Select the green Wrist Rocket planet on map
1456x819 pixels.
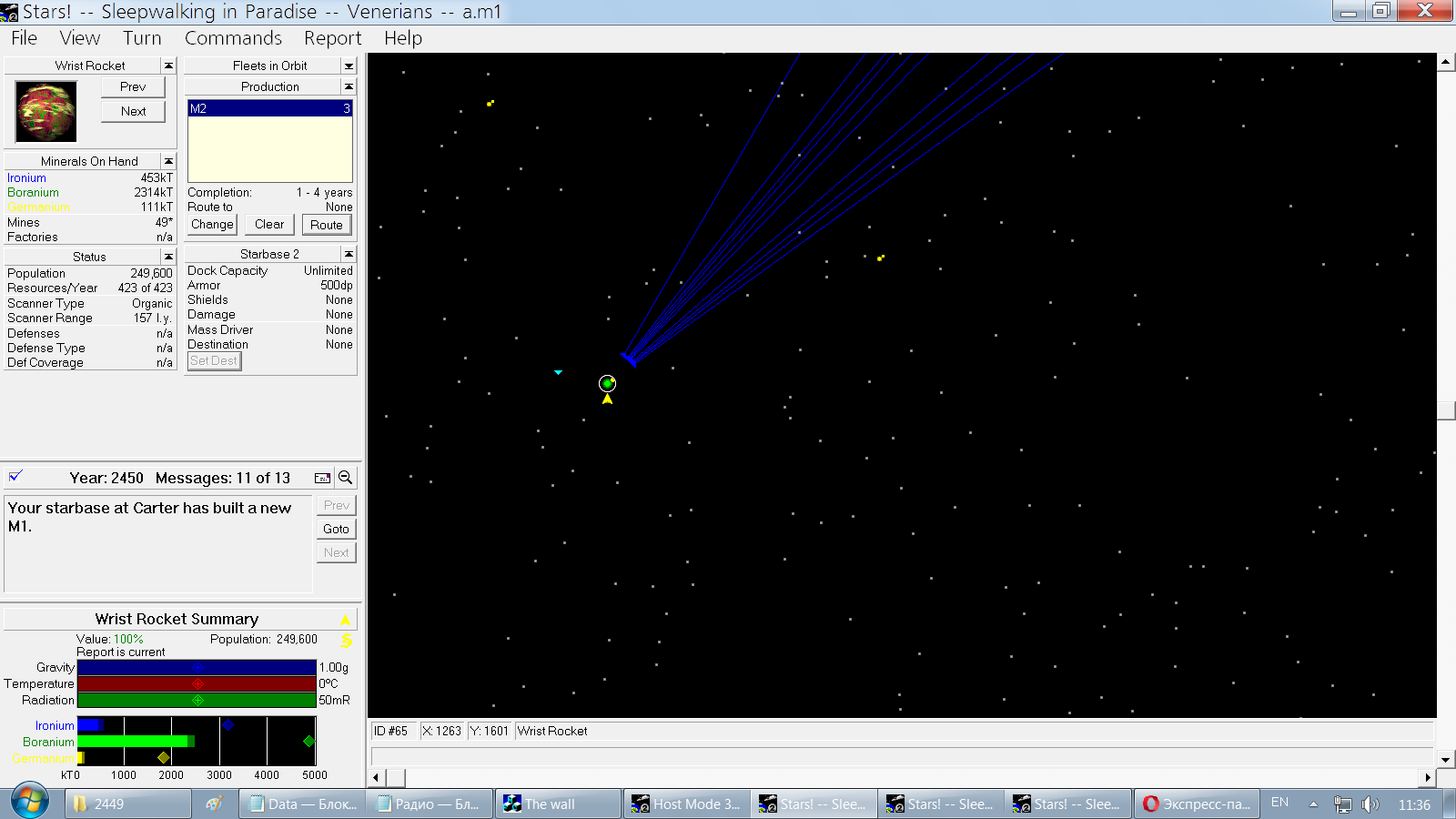(607, 384)
